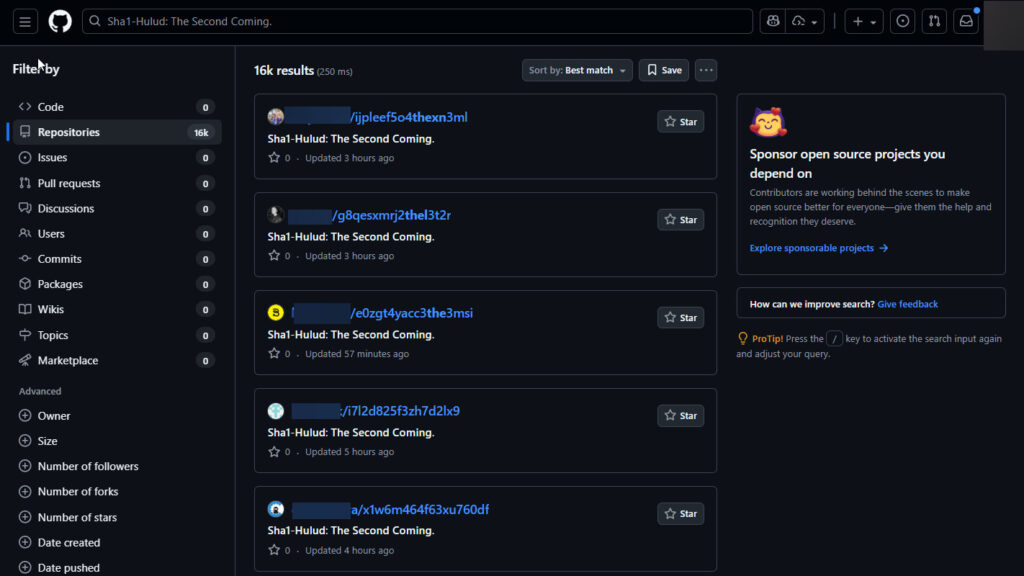Star the x1w6m464f63xu760df repository
Image resolution: width=1024 pixels, height=576 pixels.
tap(680, 514)
